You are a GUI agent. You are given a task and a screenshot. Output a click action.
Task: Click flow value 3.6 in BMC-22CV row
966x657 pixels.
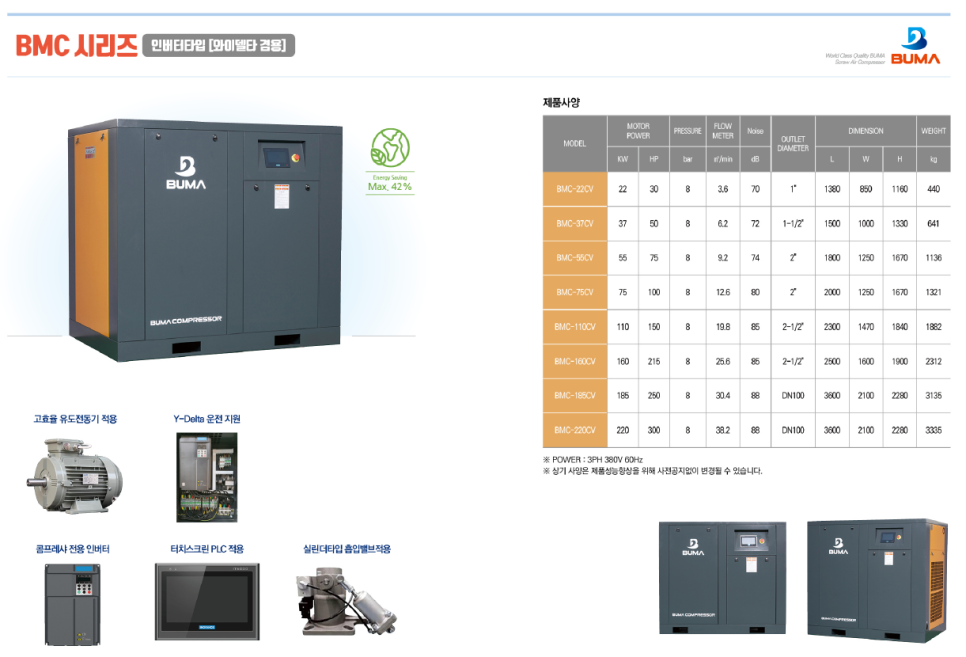coord(723,189)
